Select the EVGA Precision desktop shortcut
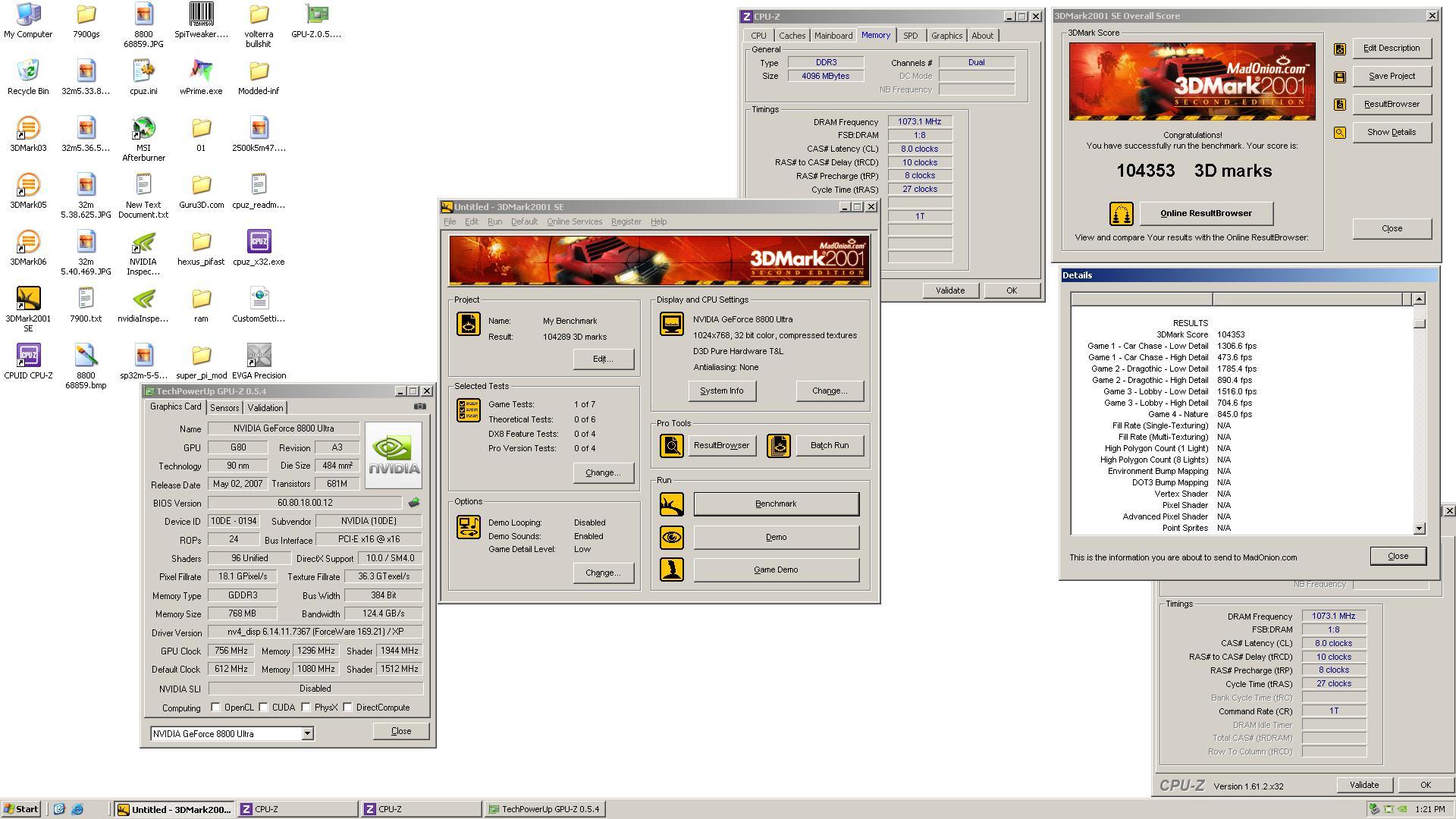1456x819 pixels. coord(259,362)
